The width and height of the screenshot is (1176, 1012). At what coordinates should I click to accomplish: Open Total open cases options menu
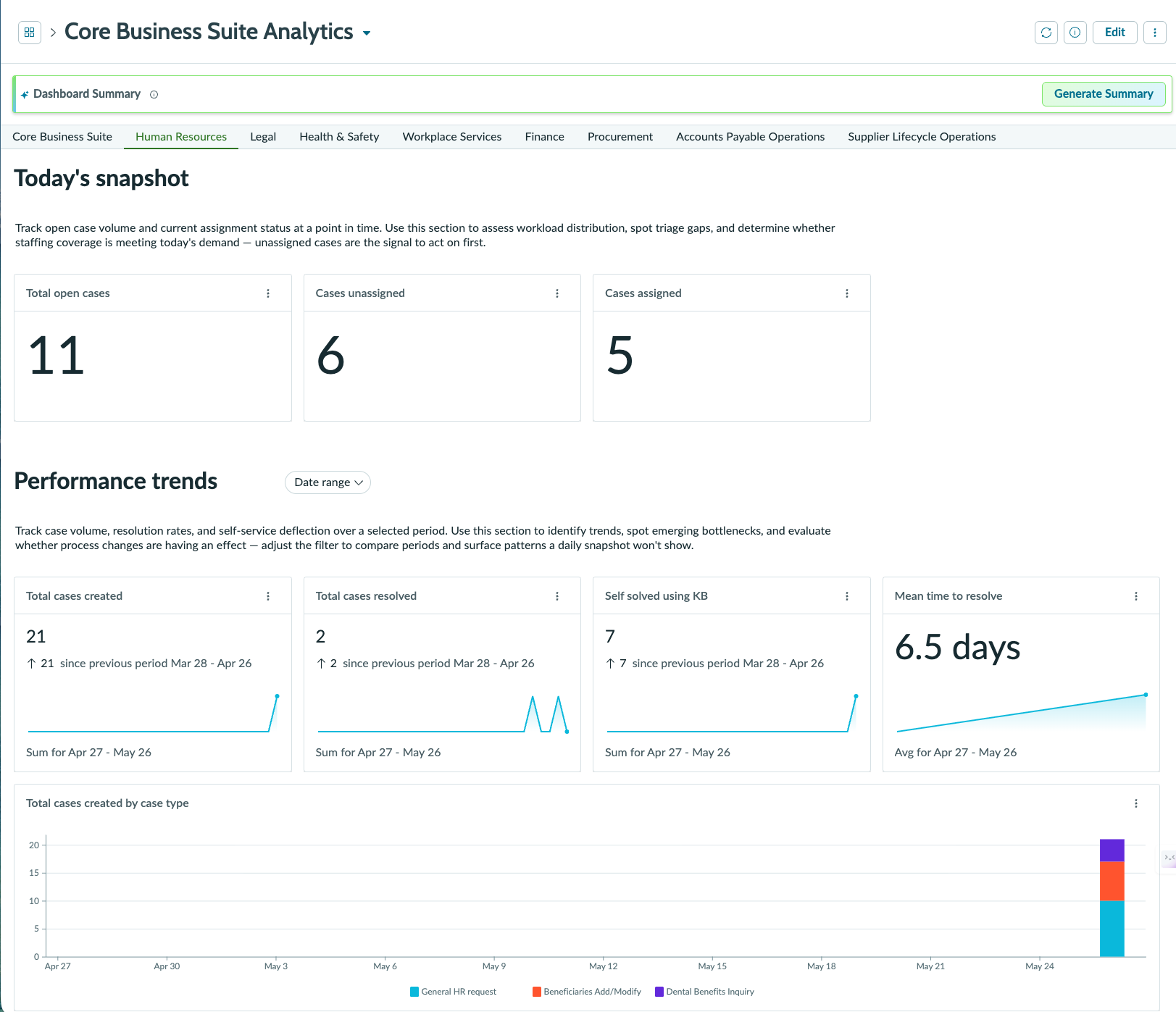tap(268, 293)
